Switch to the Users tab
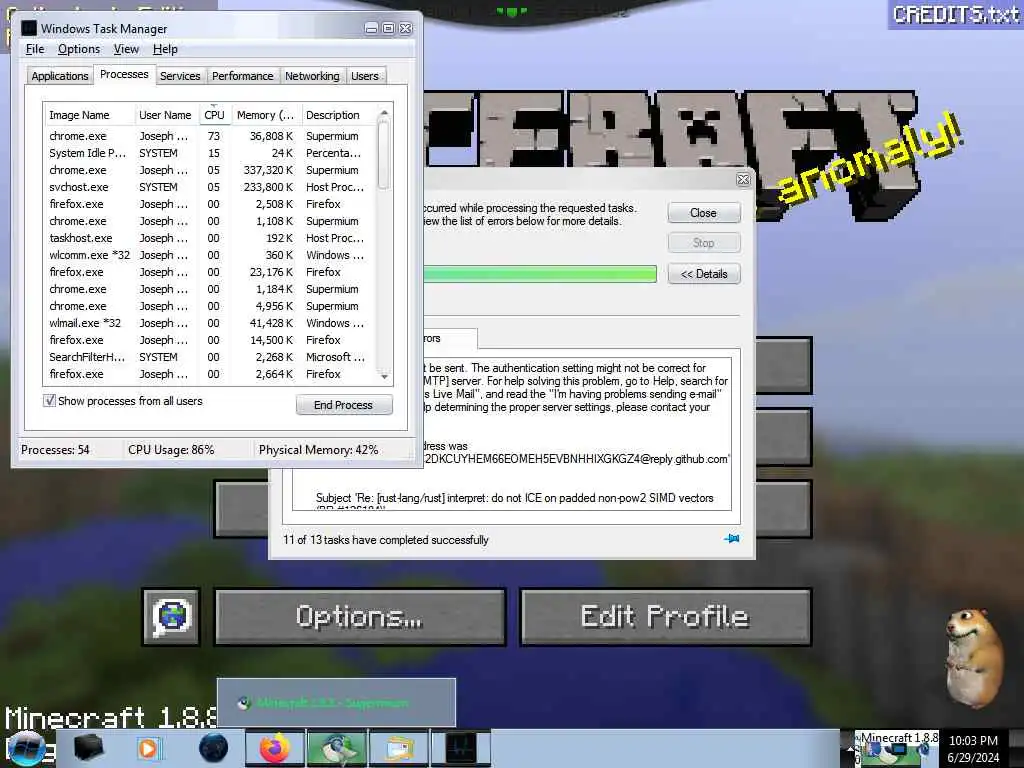The width and height of the screenshot is (1024, 768). click(x=364, y=76)
